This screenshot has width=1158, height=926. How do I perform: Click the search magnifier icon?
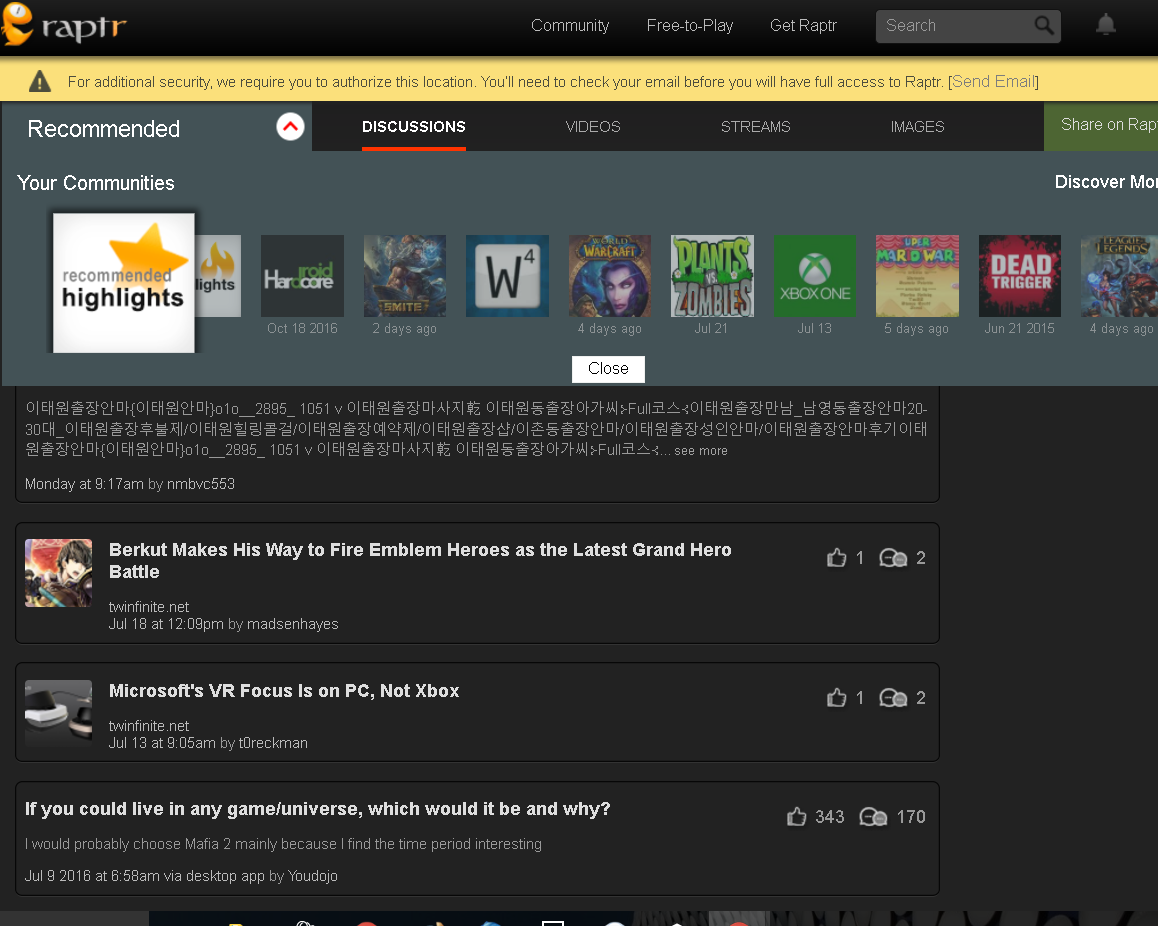click(x=1044, y=26)
